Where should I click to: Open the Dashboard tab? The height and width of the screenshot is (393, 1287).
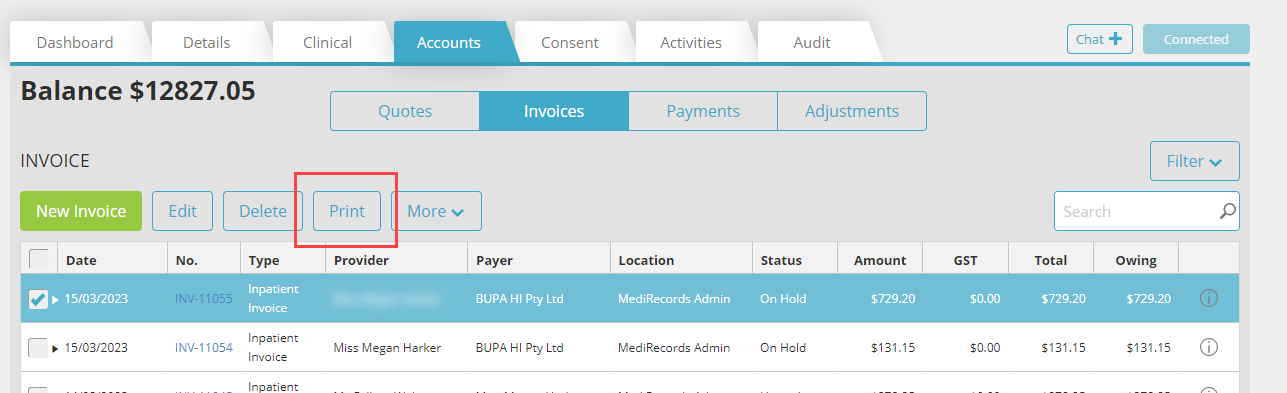[75, 42]
